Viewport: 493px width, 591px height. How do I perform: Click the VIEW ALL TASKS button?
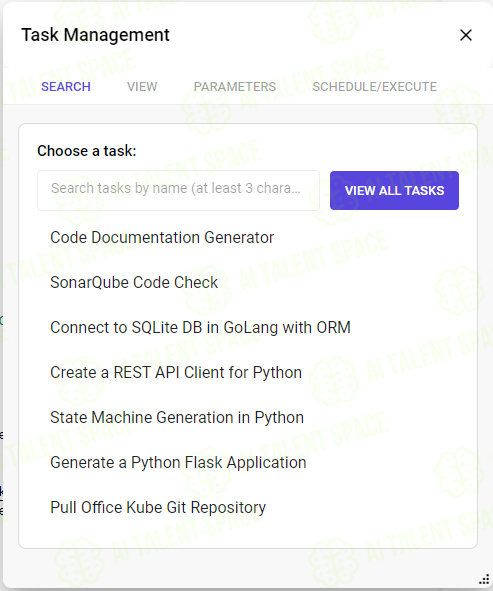pos(394,190)
